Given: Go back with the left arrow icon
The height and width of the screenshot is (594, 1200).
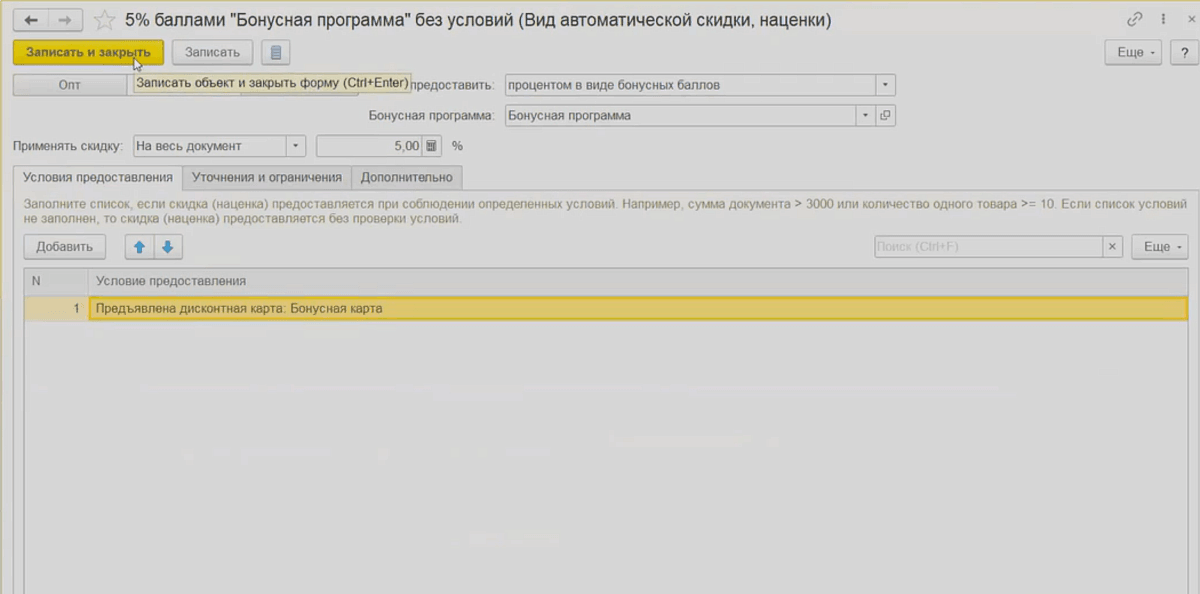Looking at the screenshot, I should pyautogui.click(x=31, y=20).
